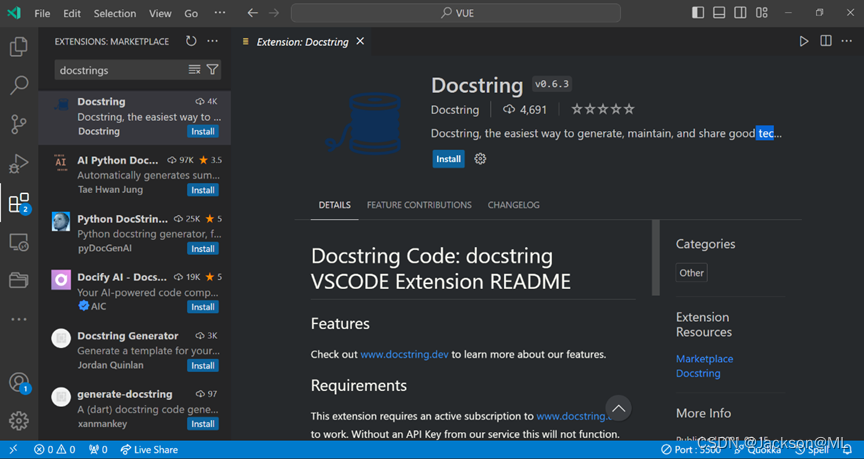Select Docify AI in extensions list

point(134,292)
